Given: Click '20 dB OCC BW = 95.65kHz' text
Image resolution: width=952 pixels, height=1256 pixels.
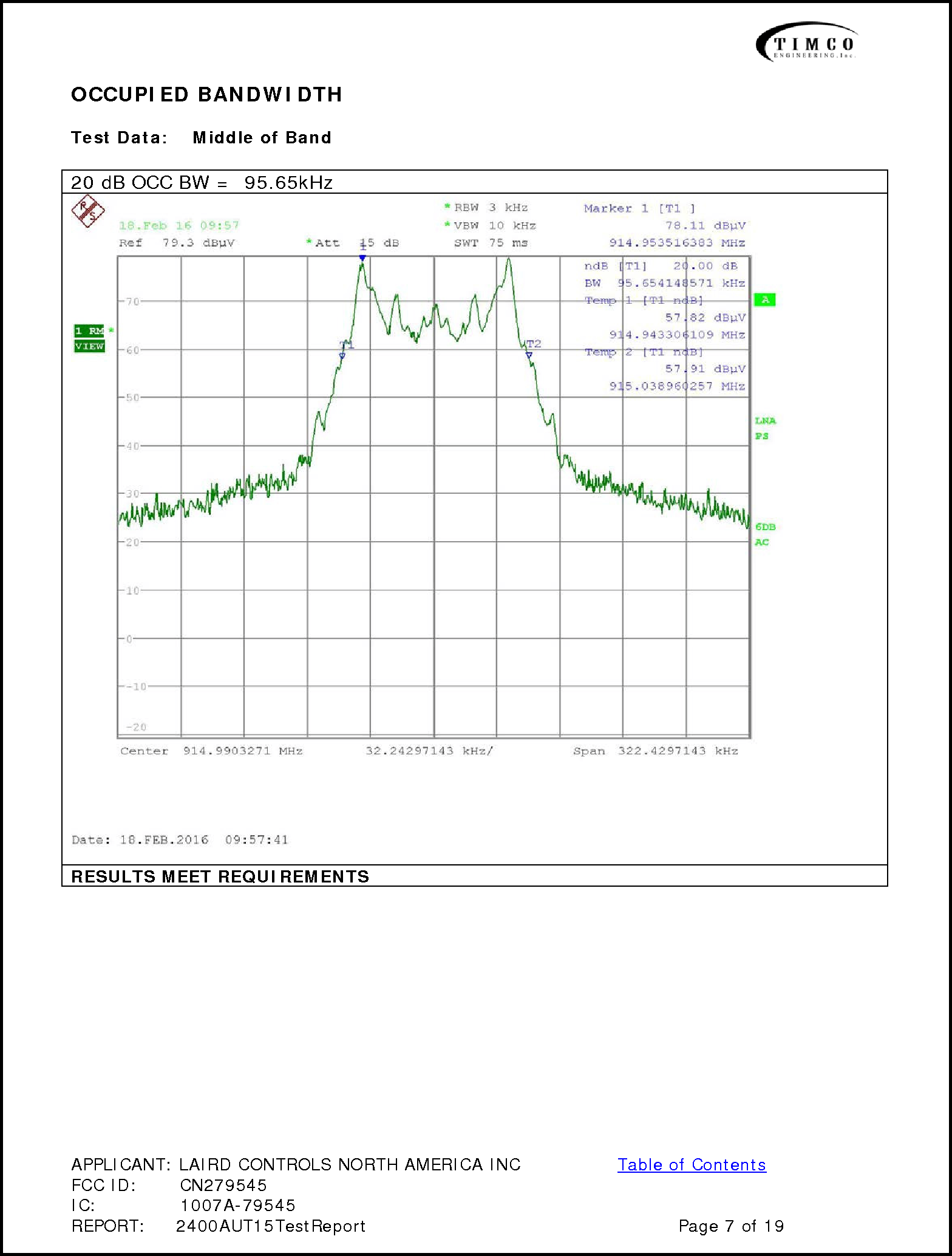Looking at the screenshot, I should point(202,183).
